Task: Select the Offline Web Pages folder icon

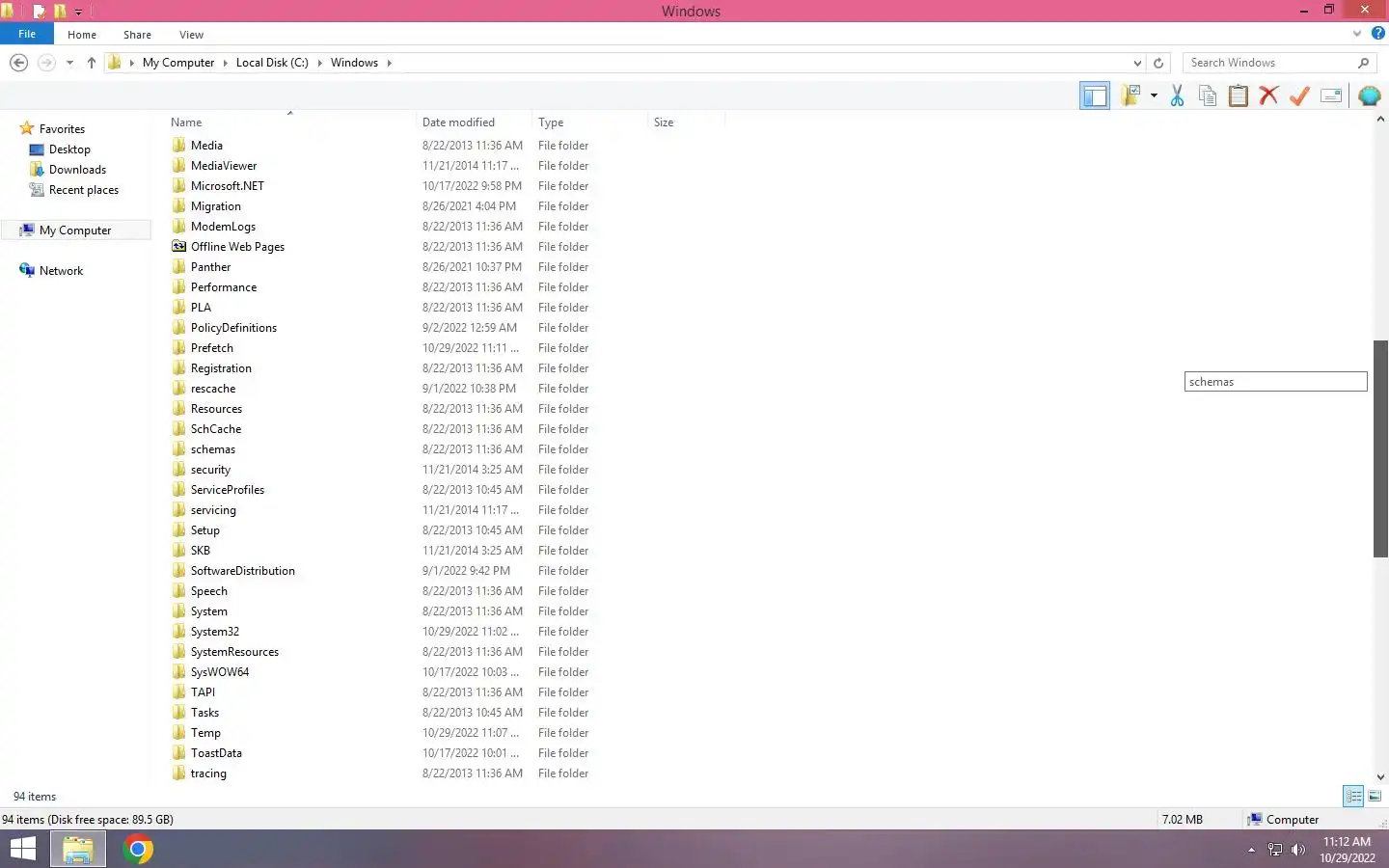Action: coord(179,247)
